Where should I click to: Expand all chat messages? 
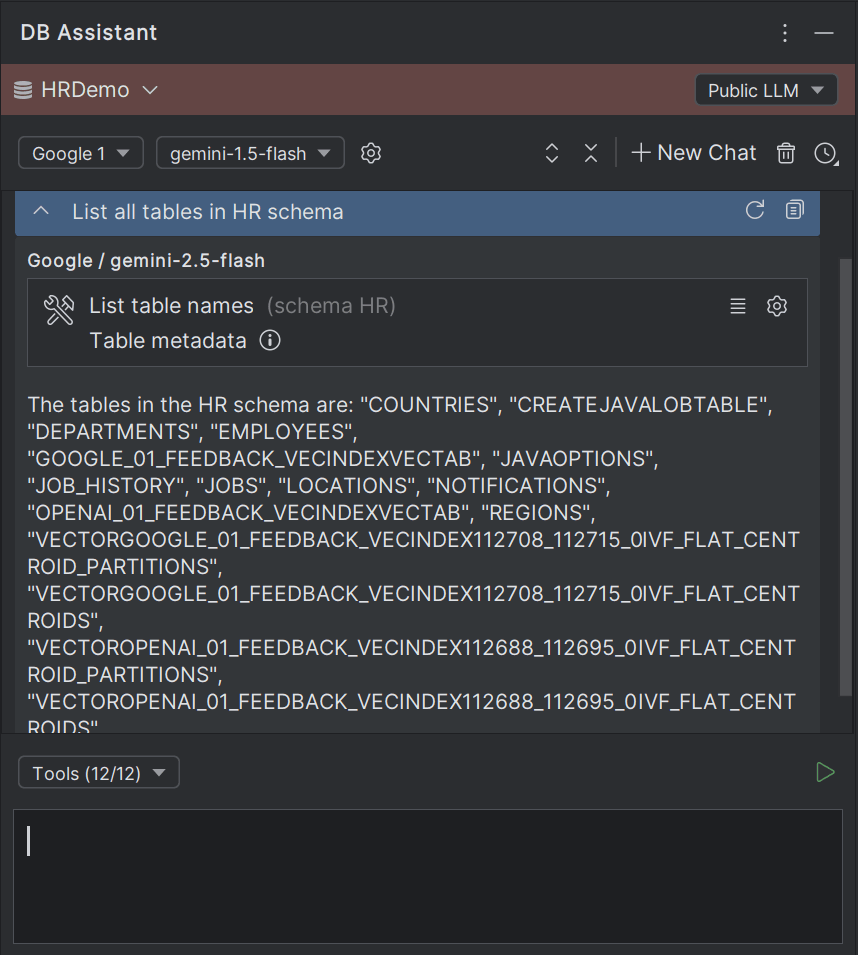[552, 153]
